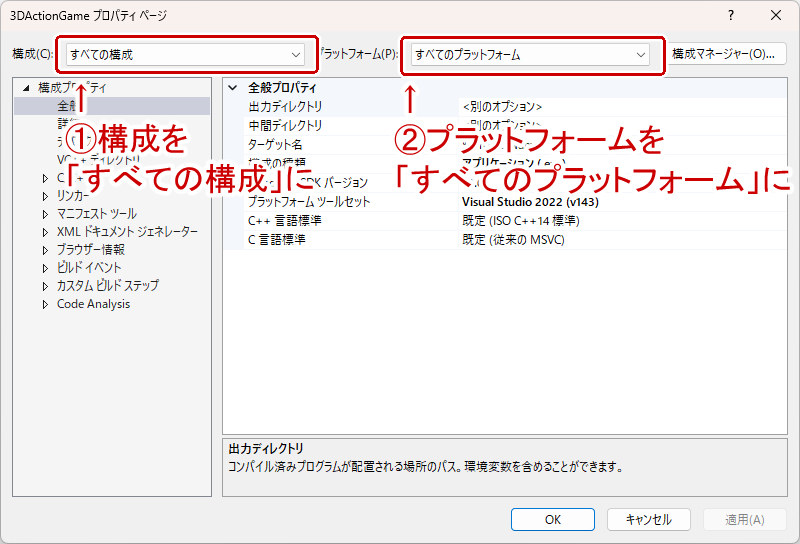Select カスタム ビルド ステップ in the tree

[107, 286]
